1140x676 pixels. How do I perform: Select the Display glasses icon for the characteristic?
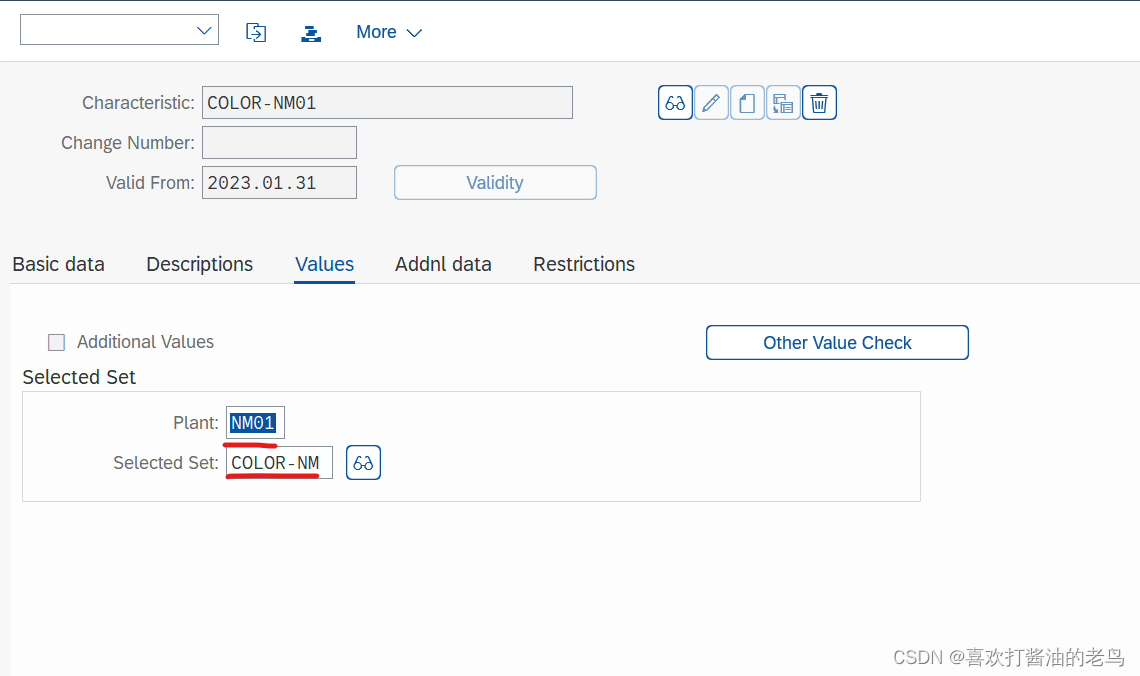(675, 102)
